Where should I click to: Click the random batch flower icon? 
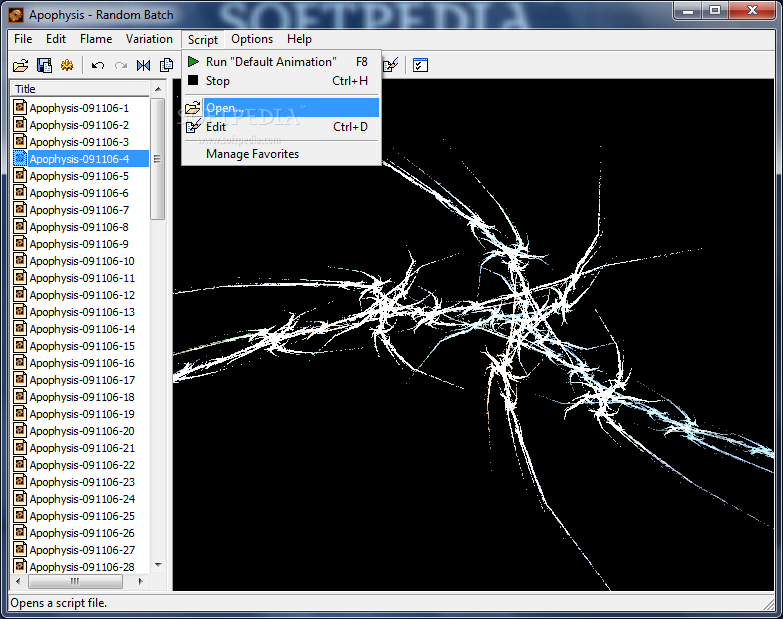(x=67, y=65)
